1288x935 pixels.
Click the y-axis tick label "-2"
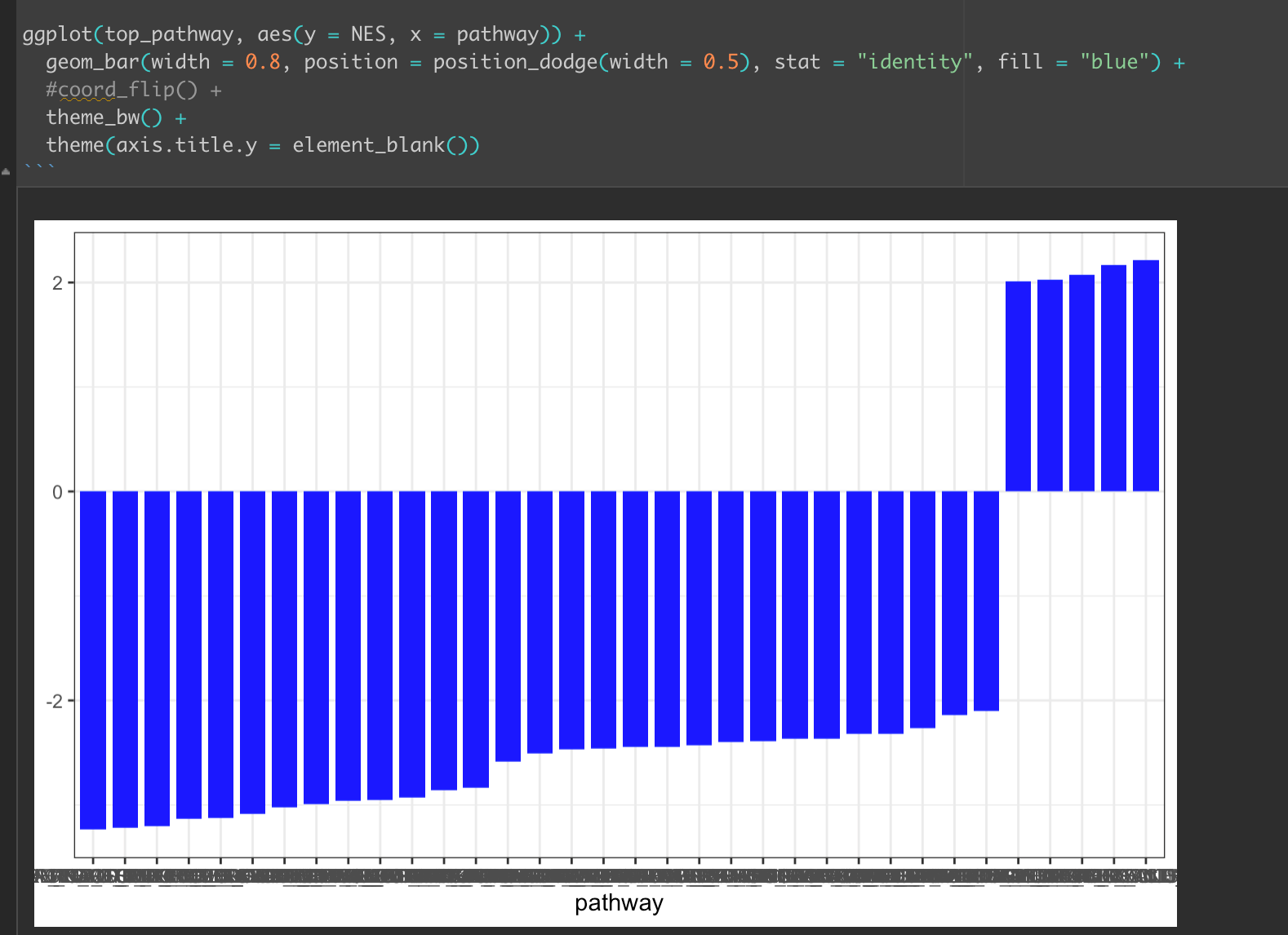point(54,701)
